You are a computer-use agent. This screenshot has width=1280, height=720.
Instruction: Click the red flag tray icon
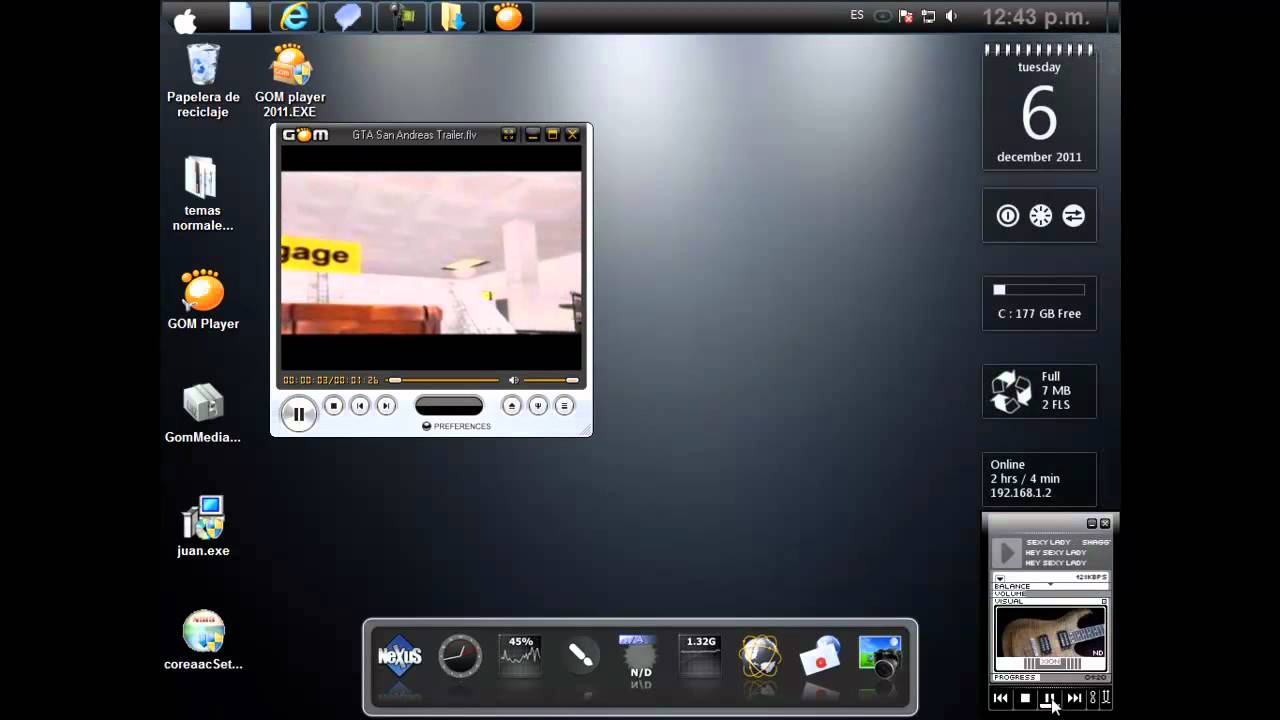(906, 16)
